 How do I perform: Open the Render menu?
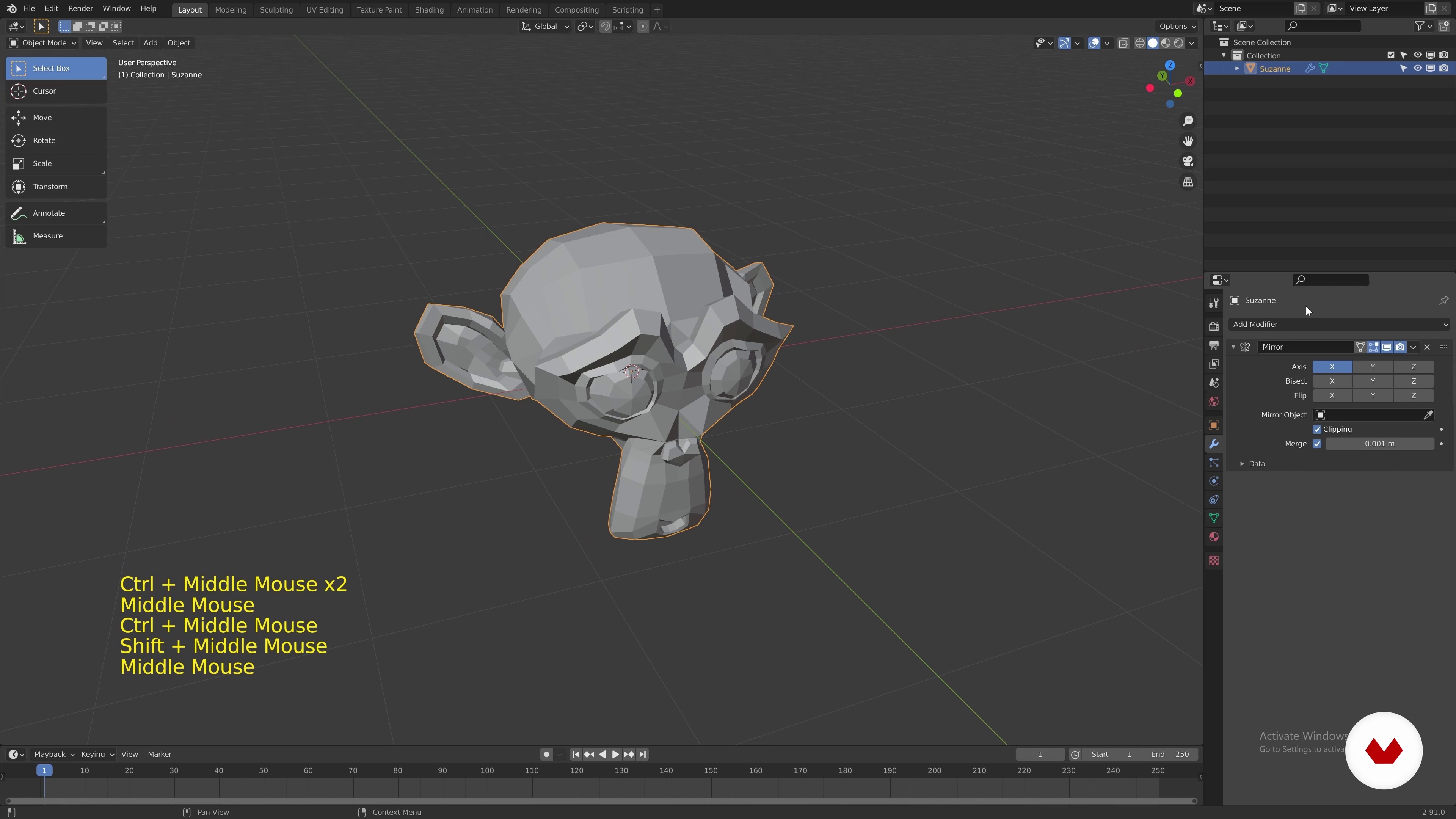[80, 8]
